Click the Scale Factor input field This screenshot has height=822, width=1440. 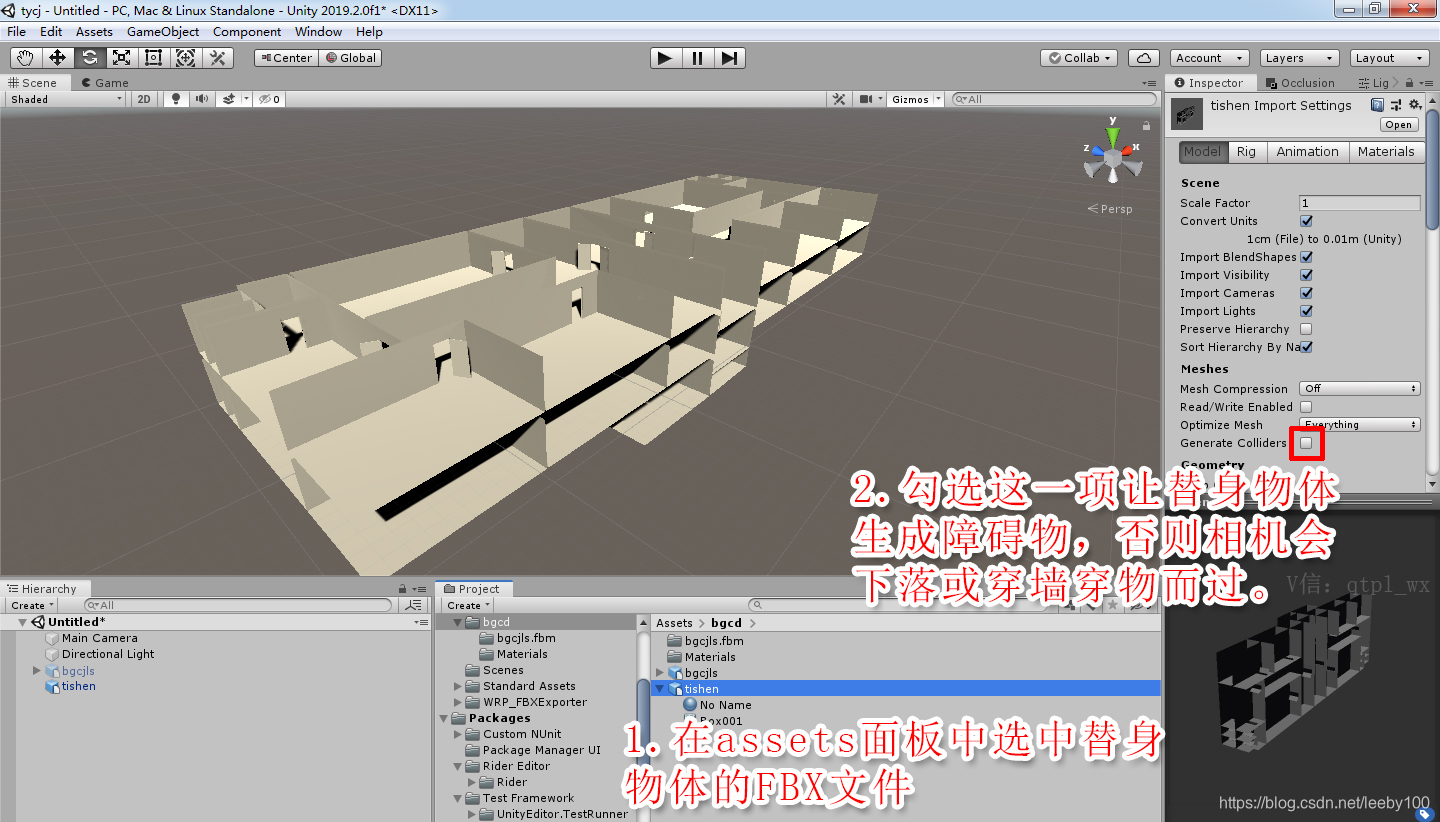point(1359,202)
